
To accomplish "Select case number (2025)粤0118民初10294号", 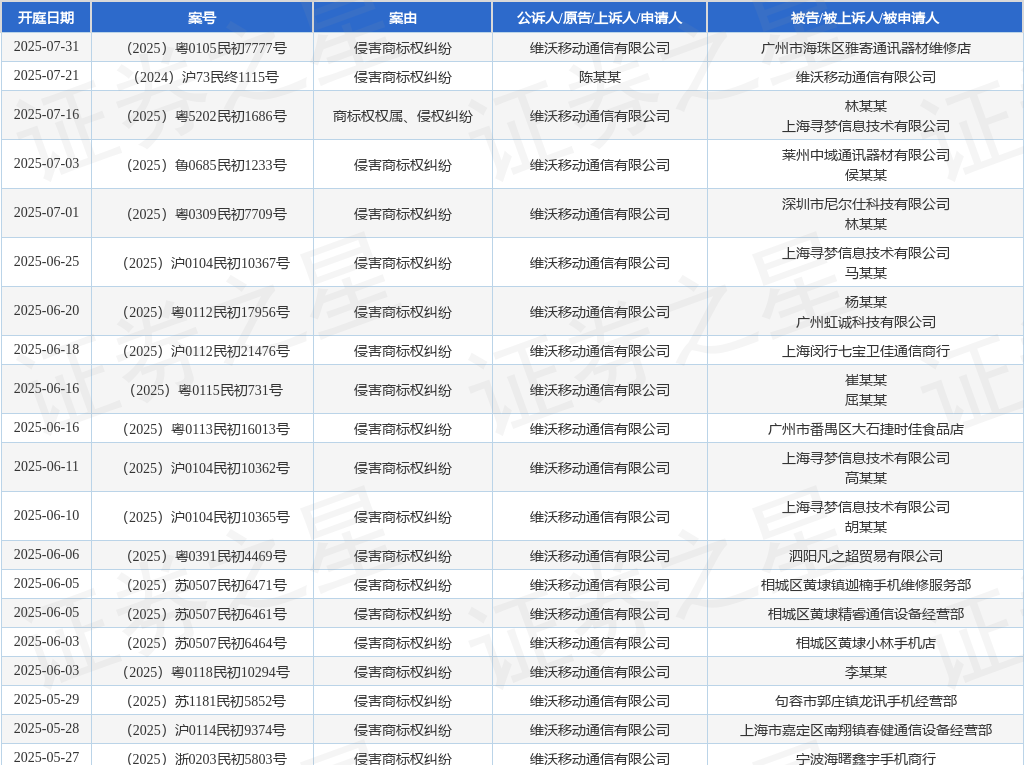I will coord(206,672).
